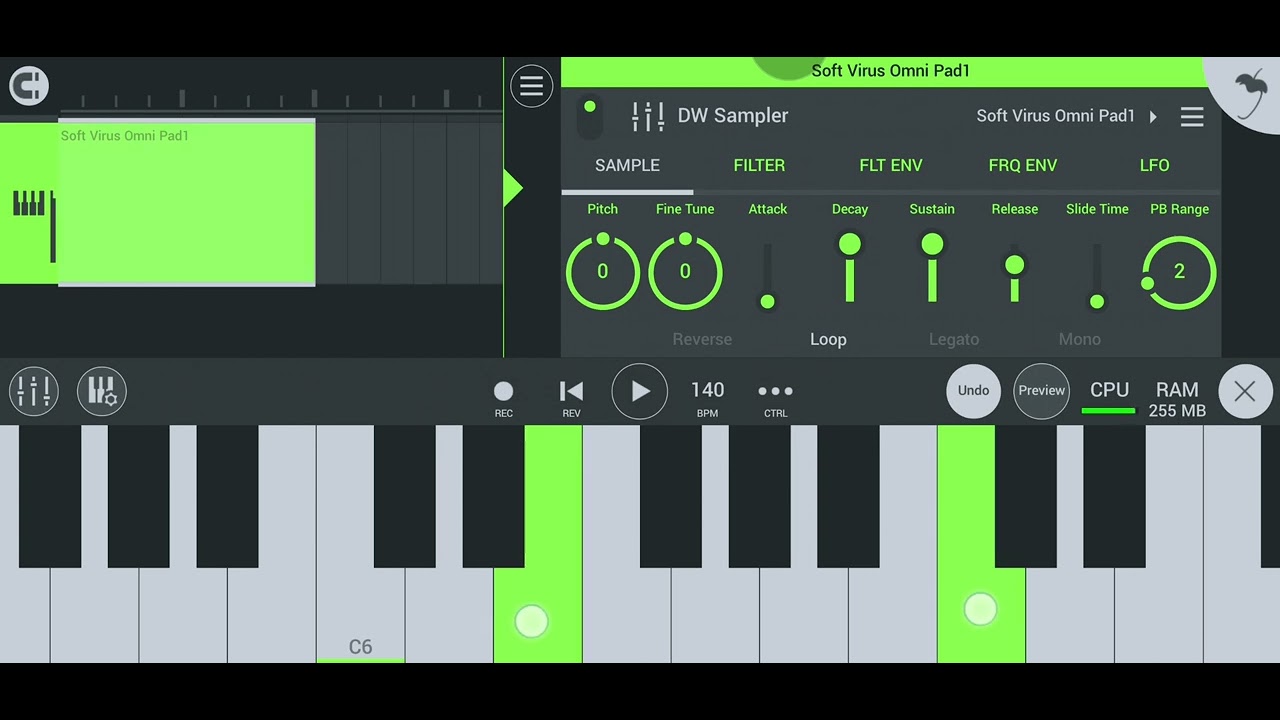Image resolution: width=1280 pixels, height=720 pixels.
Task: Click the Undo button
Action: 973,391
